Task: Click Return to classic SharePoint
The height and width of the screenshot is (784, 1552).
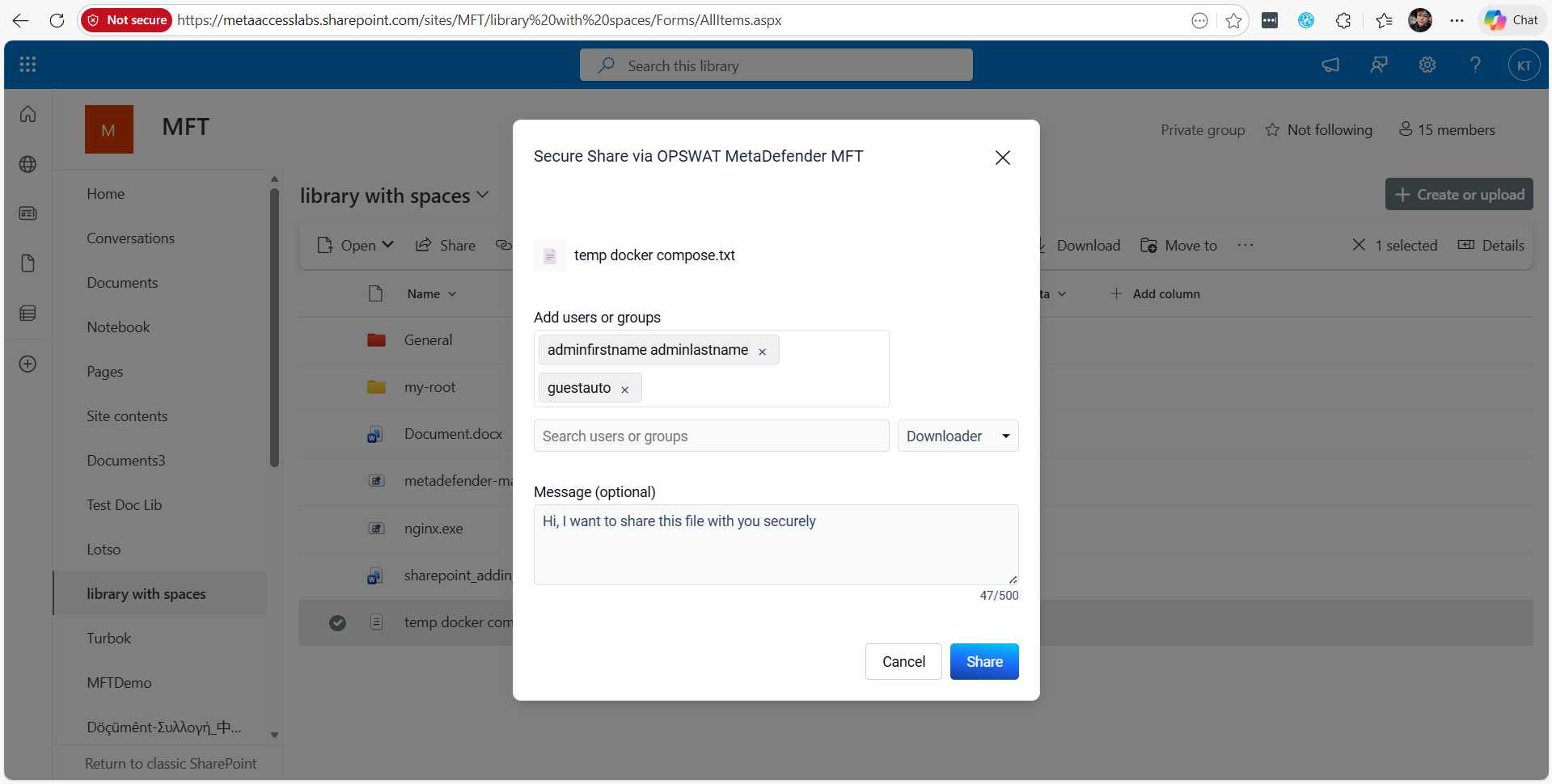Action: pyautogui.click(x=170, y=763)
